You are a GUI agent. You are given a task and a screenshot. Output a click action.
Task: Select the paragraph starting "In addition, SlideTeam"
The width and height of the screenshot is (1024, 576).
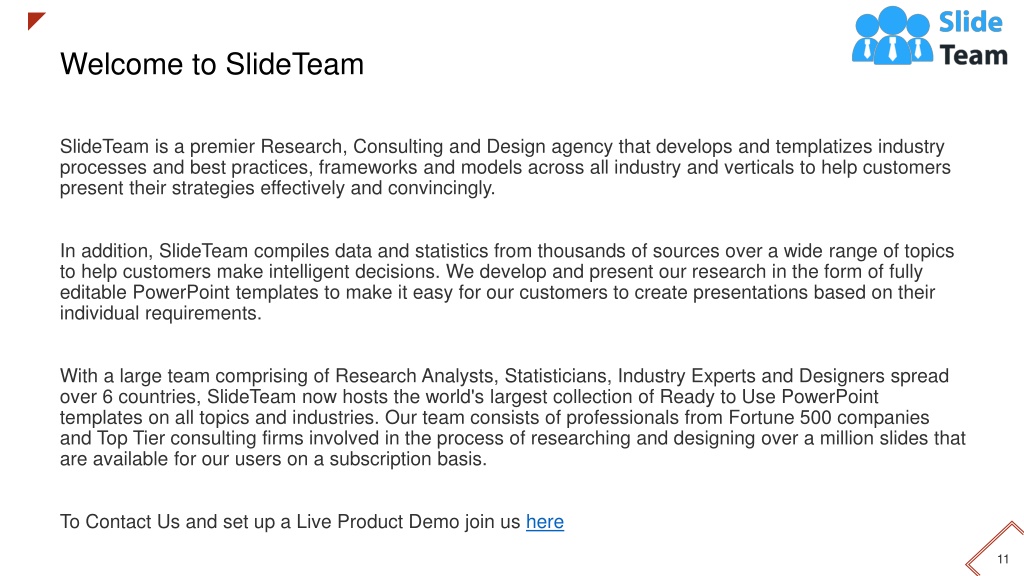point(507,282)
